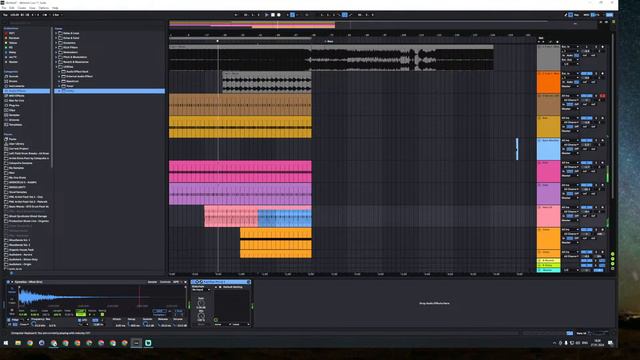Image resolution: width=640 pixels, height=360 pixels.
Task: Open the Windows Start menu
Action: 6,343
